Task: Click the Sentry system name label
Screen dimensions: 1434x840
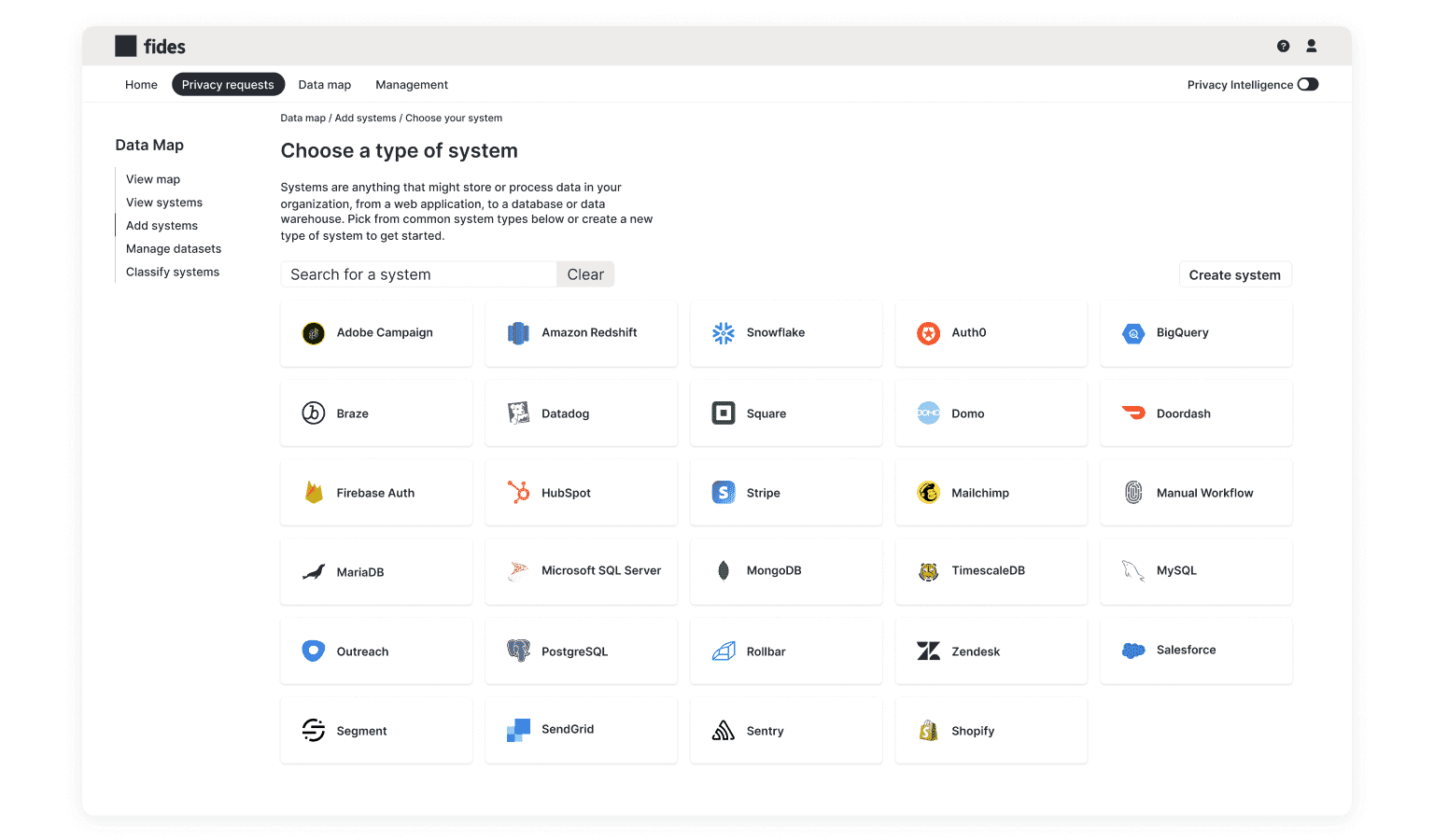Action: pyautogui.click(x=766, y=731)
